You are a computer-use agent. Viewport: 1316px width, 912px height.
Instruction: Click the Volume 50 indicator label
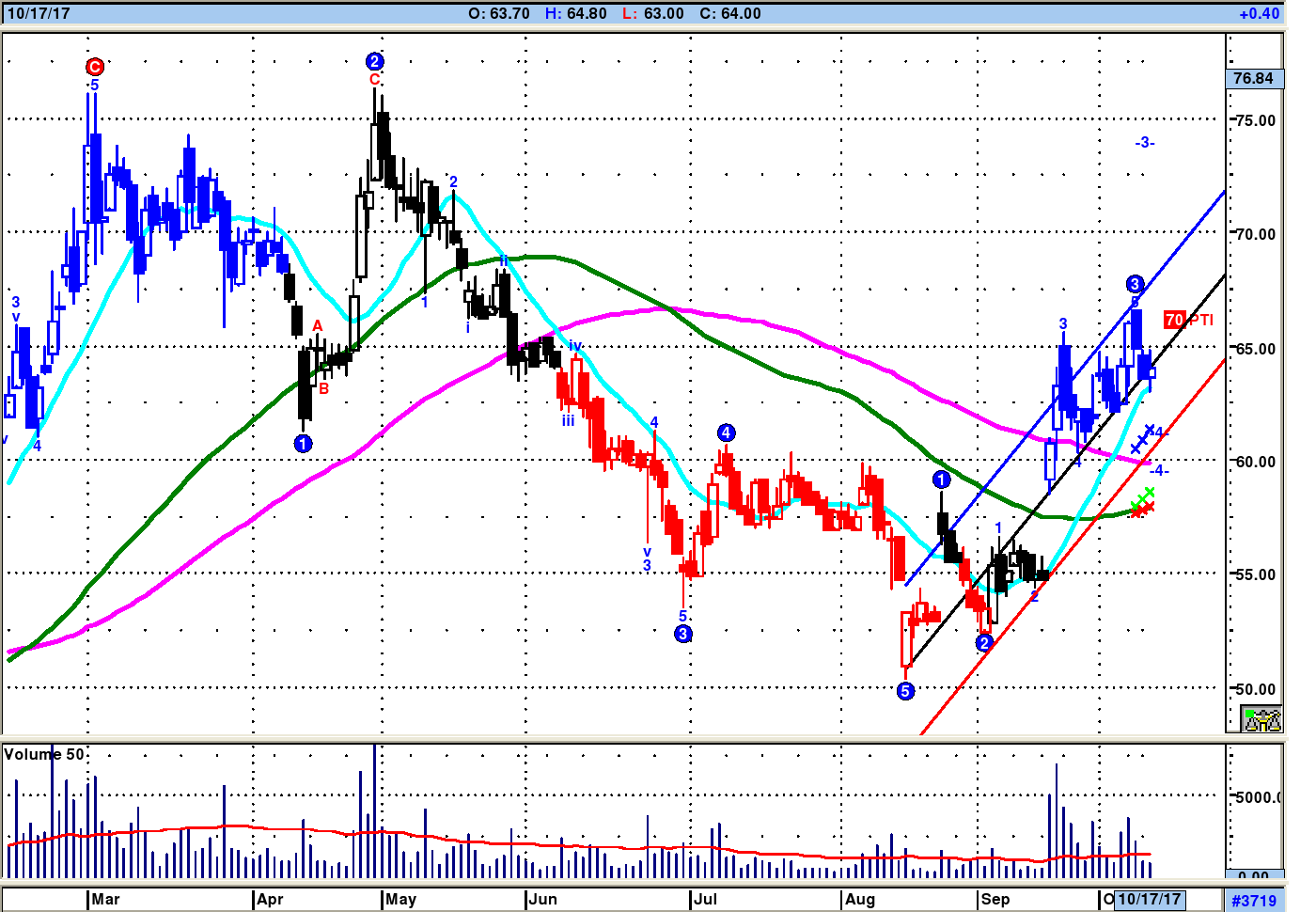pos(43,754)
